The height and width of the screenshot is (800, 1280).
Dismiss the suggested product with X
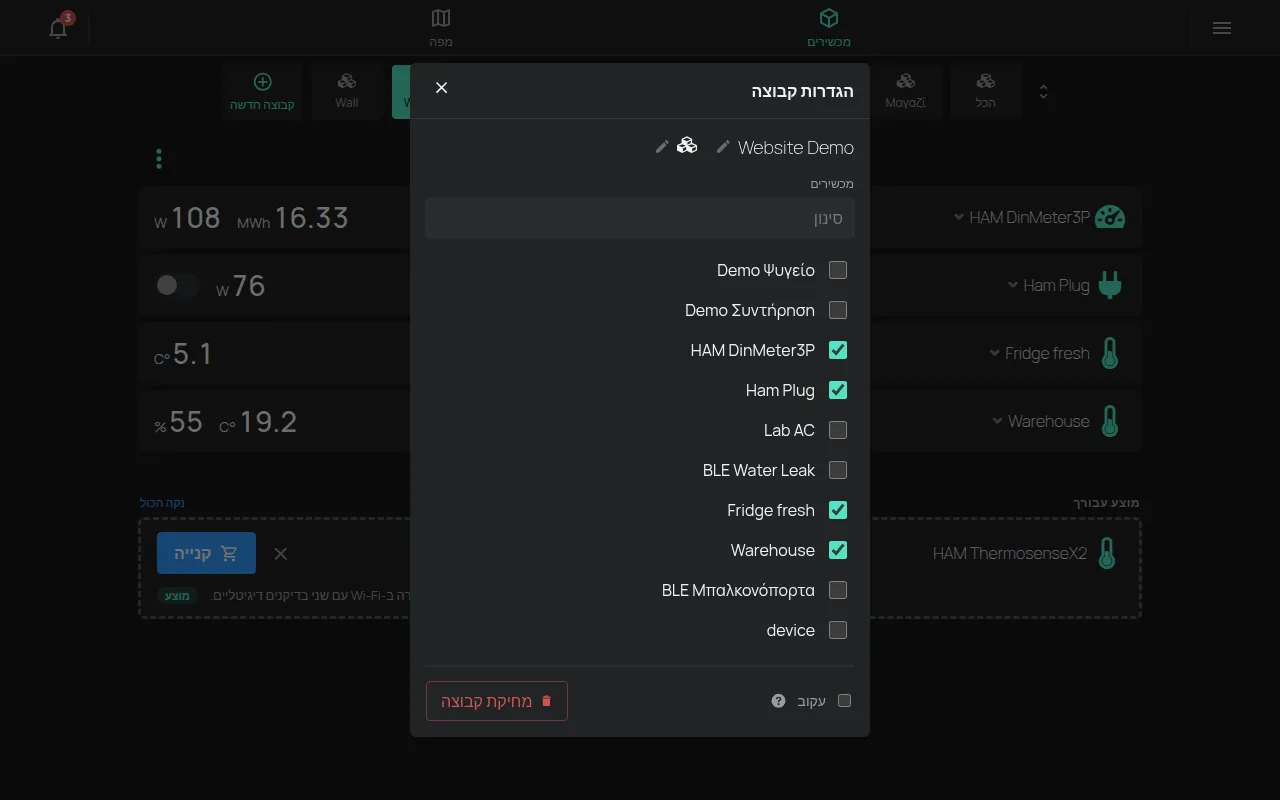tap(281, 554)
